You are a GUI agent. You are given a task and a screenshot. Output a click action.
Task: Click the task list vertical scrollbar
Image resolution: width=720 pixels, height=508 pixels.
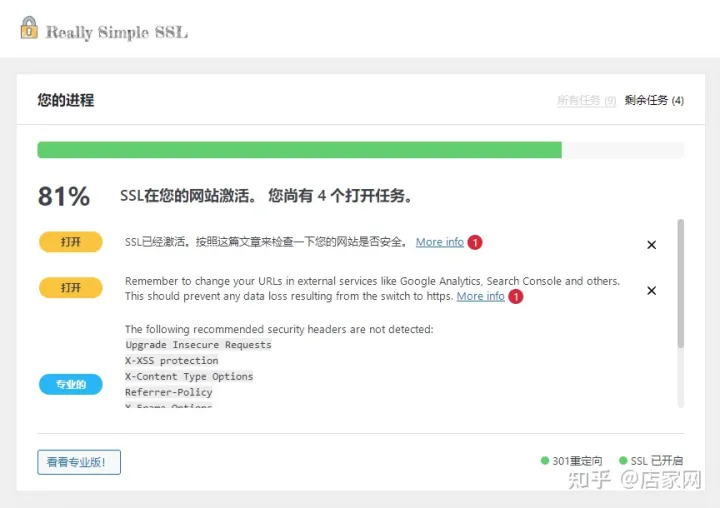pyautogui.click(x=681, y=283)
